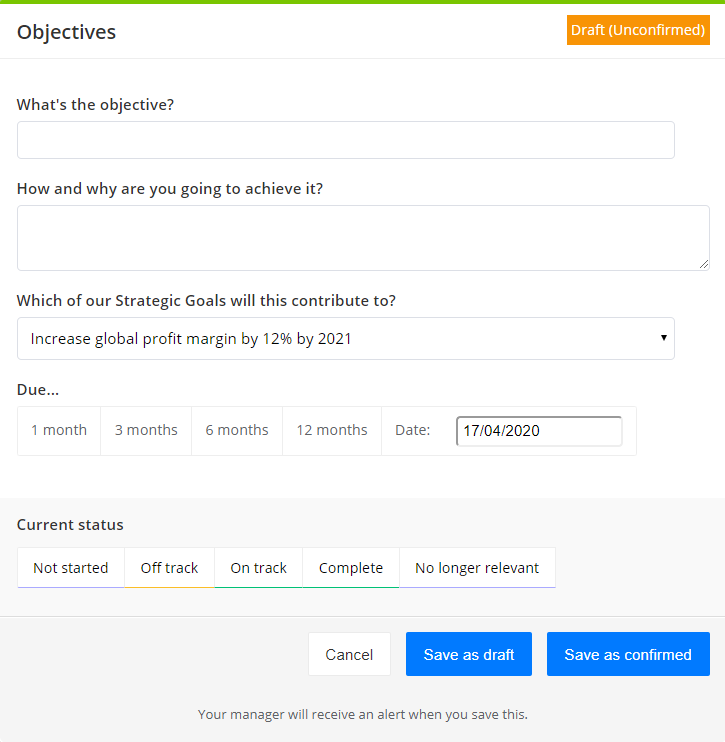The width and height of the screenshot is (725, 742).
Task: Click the objective text input field
Action: point(345,140)
